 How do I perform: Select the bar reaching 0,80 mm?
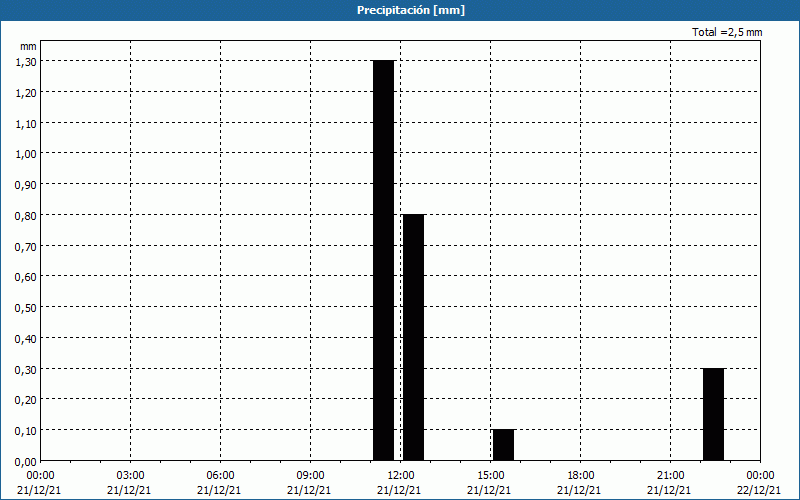point(413,337)
